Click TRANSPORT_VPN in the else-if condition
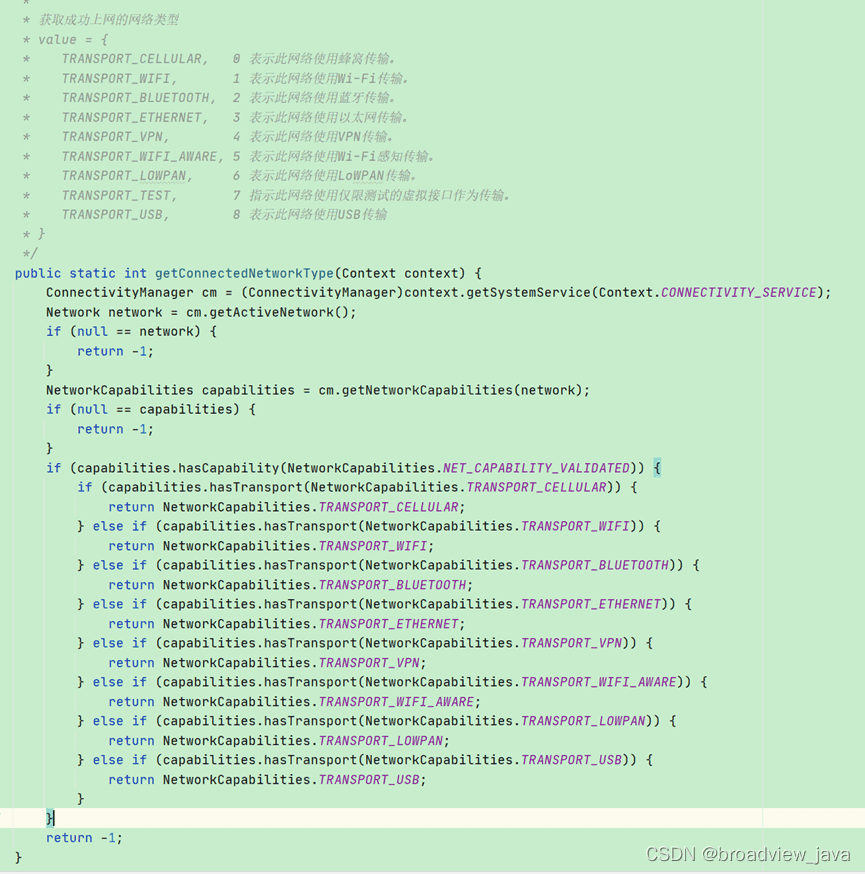This screenshot has width=865, height=874. click(x=571, y=643)
